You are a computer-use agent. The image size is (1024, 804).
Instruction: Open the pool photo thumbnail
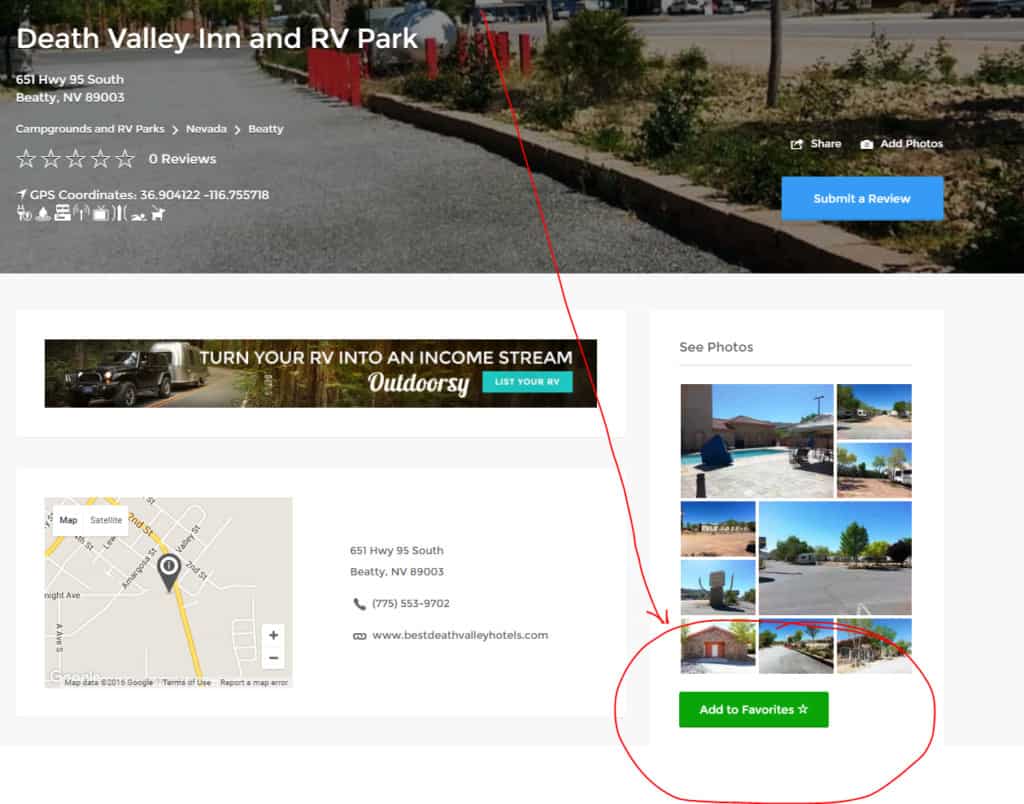pyautogui.click(x=757, y=441)
